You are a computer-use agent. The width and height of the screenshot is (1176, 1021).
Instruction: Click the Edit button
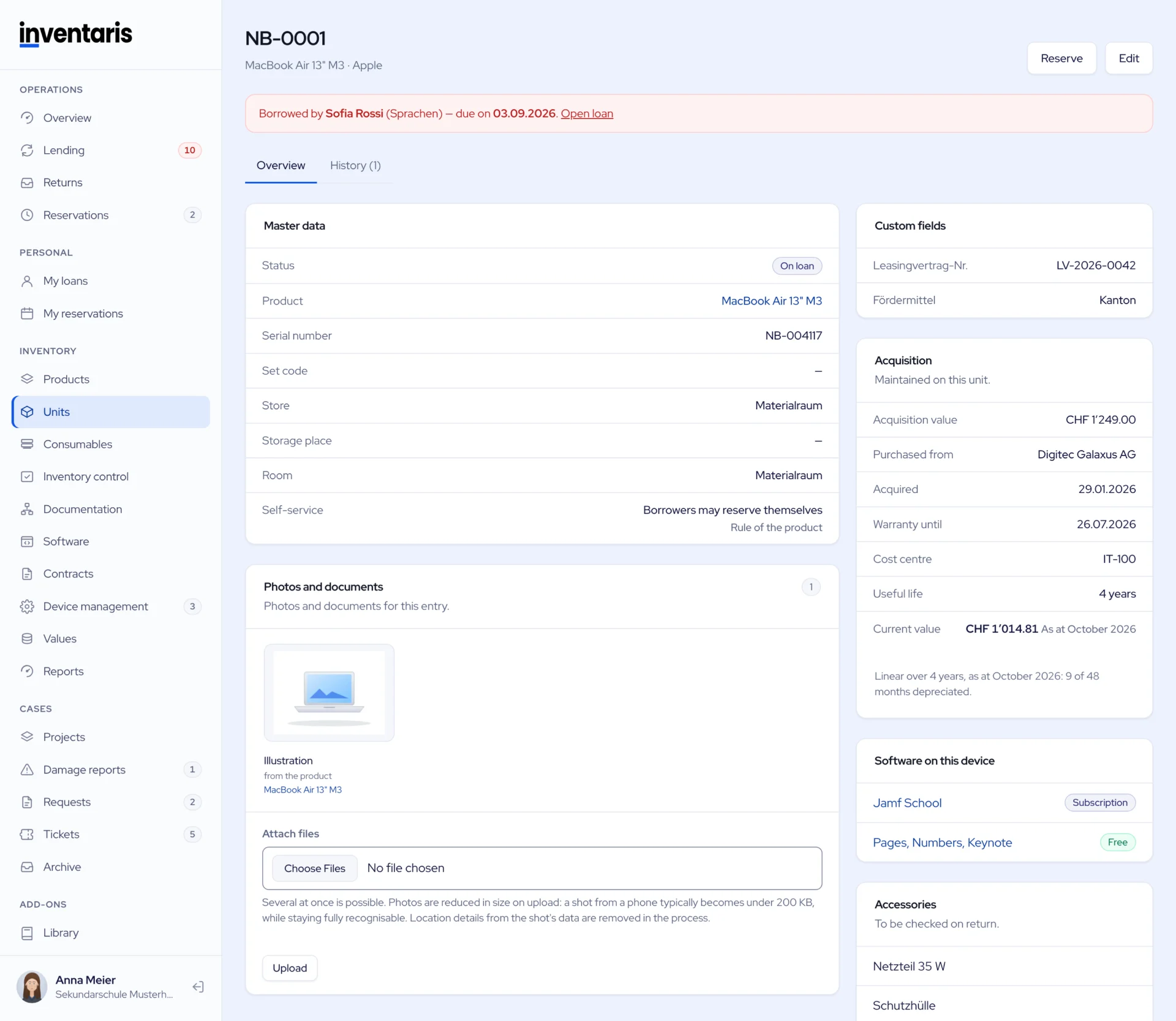1129,58
